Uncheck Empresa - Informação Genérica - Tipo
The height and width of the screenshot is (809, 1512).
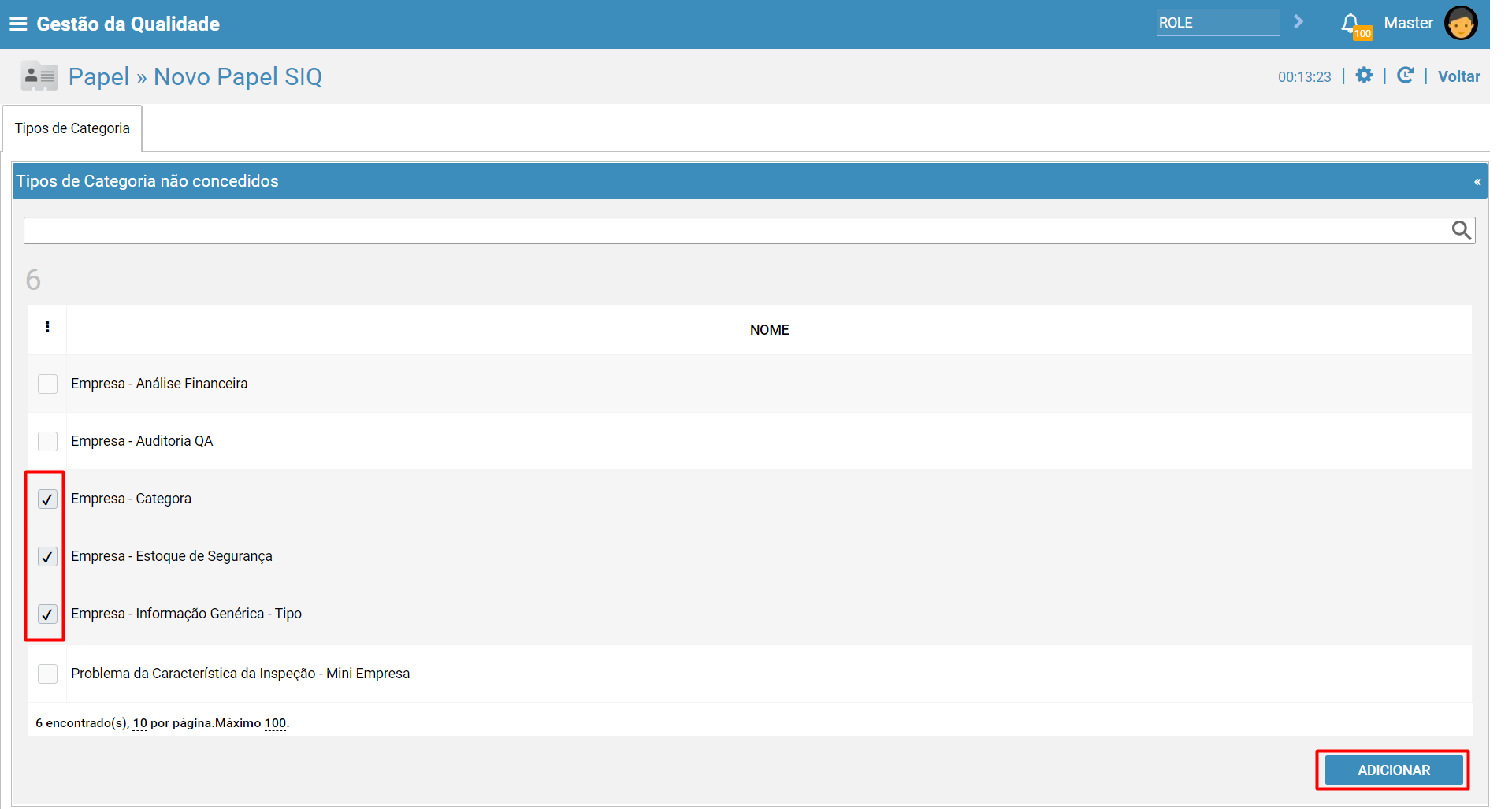(x=47, y=614)
